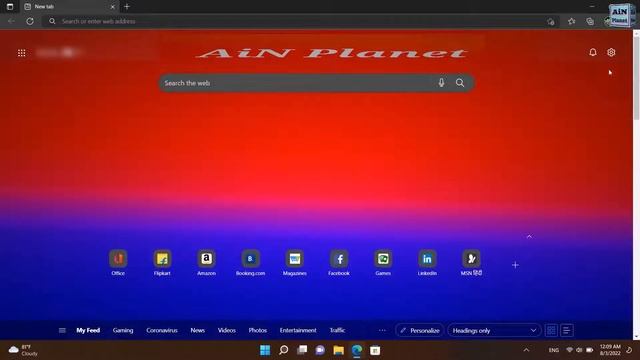Switch to the News feed tab
Image resolution: width=640 pixels, height=360 pixels.
(198, 330)
